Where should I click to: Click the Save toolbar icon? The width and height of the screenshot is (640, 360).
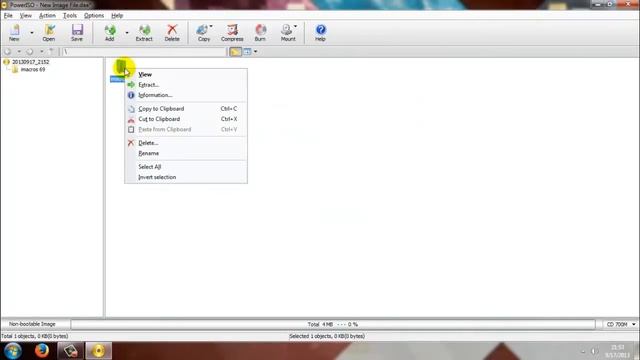(x=77, y=33)
